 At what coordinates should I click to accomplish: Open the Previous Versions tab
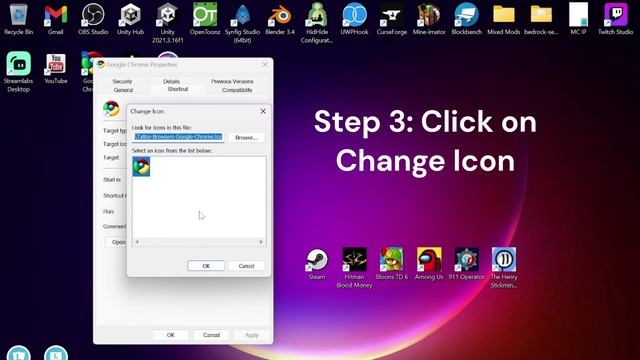click(232, 81)
